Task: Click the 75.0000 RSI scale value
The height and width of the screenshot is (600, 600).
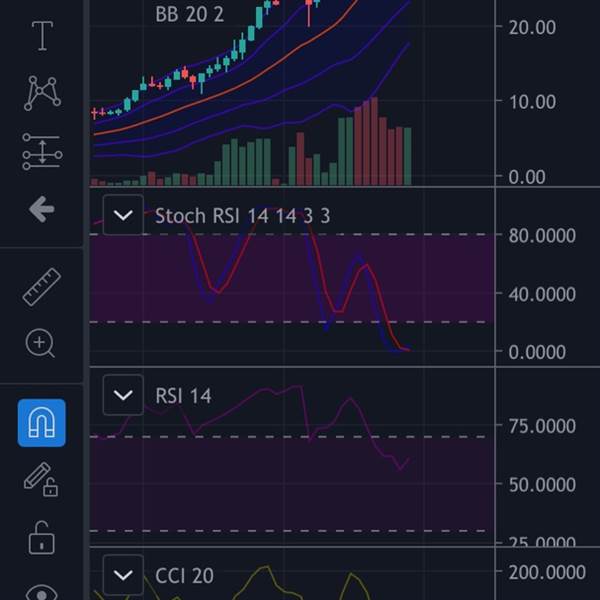Action: click(542, 426)
